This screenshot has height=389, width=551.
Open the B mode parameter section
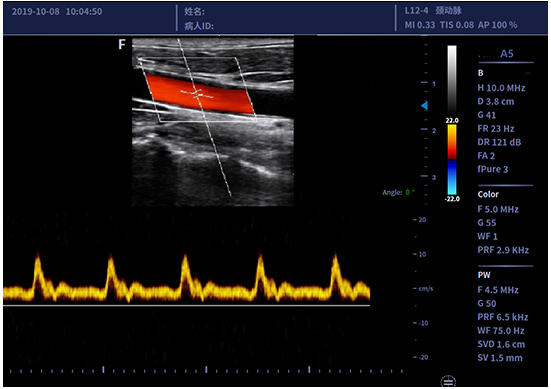[480, 73]
